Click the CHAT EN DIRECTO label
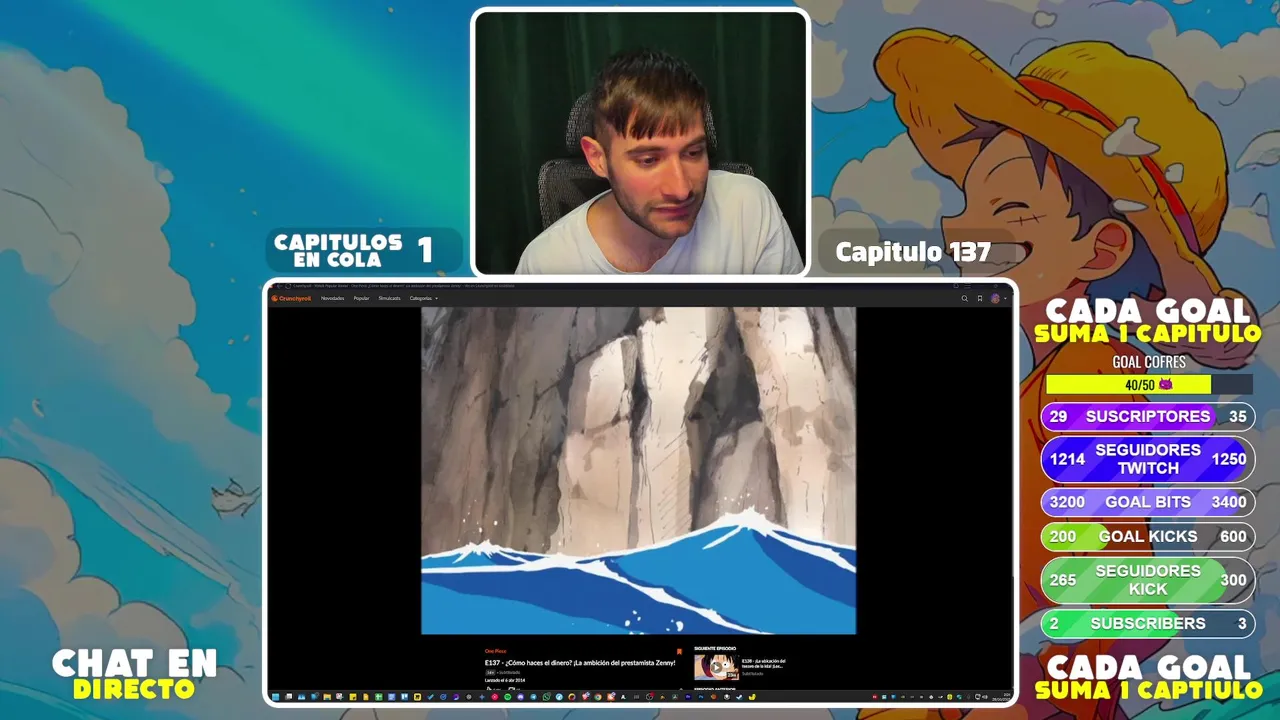The image size is (1280, 720). pyautogui.click(x=134, y=674)
